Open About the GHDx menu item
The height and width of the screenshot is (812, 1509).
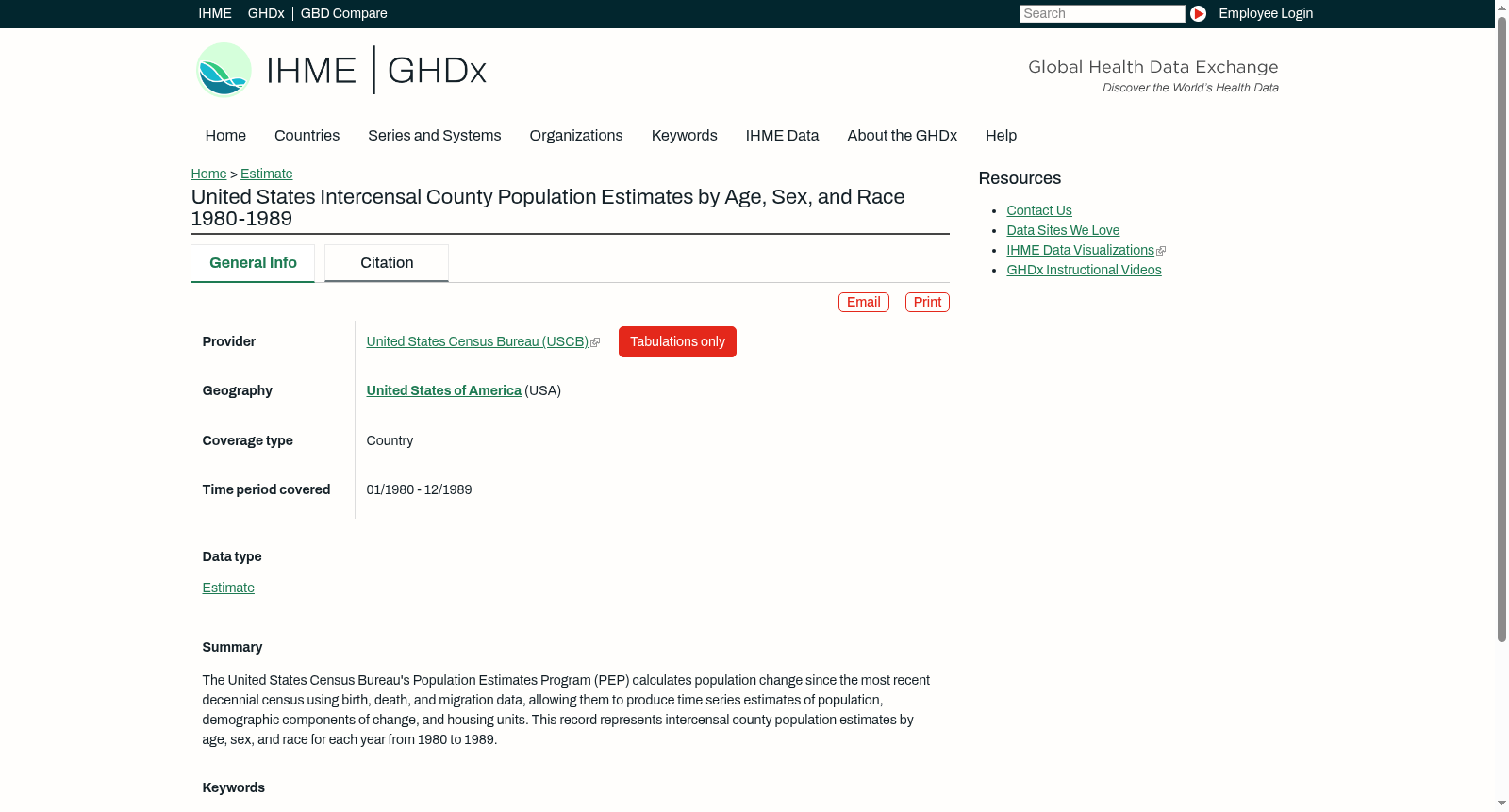point(903,136)
